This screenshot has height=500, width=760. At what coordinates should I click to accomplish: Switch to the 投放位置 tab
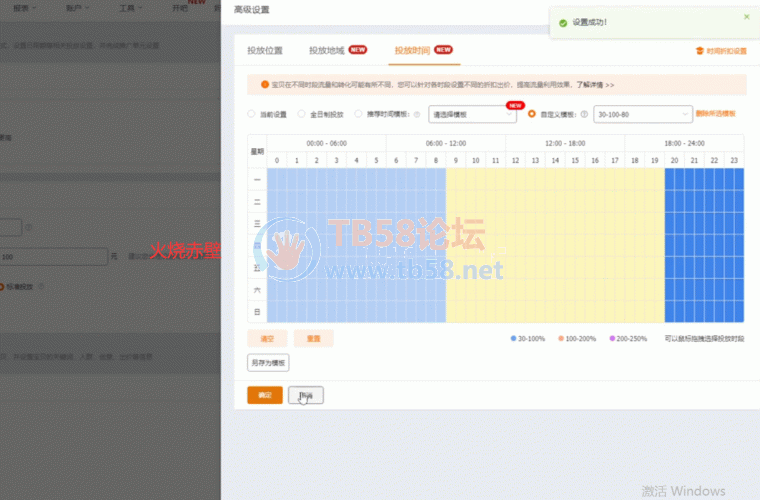tap(264, 50)
